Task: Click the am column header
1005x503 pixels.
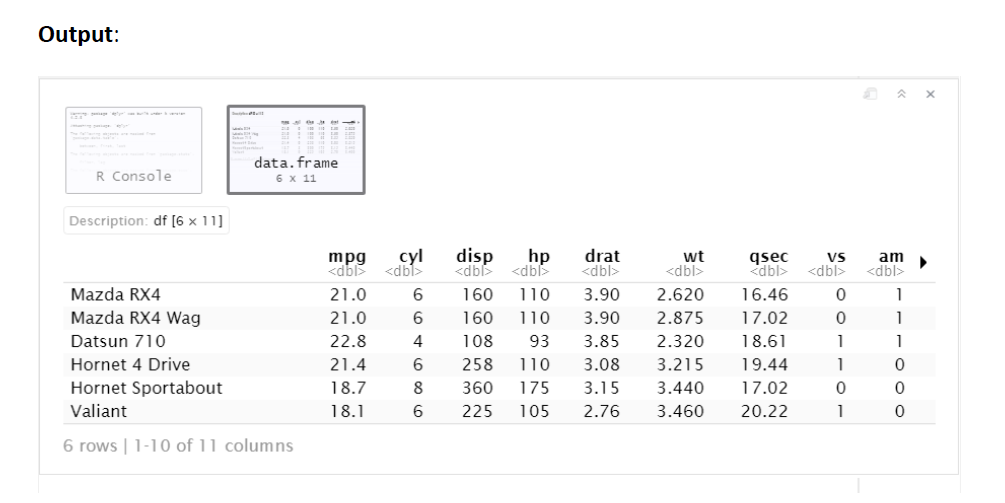Action: click(x=885, y=263)
